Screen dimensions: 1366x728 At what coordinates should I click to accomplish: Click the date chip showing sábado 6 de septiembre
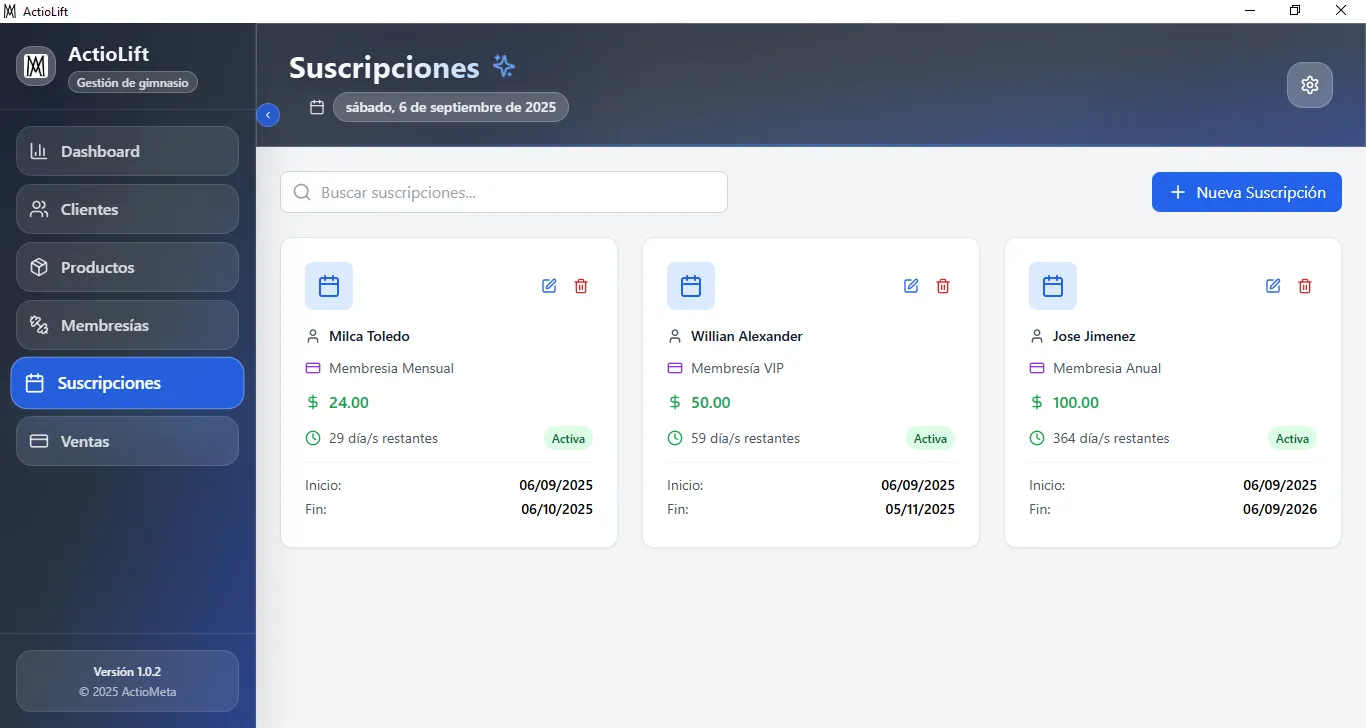pos(450,107)
